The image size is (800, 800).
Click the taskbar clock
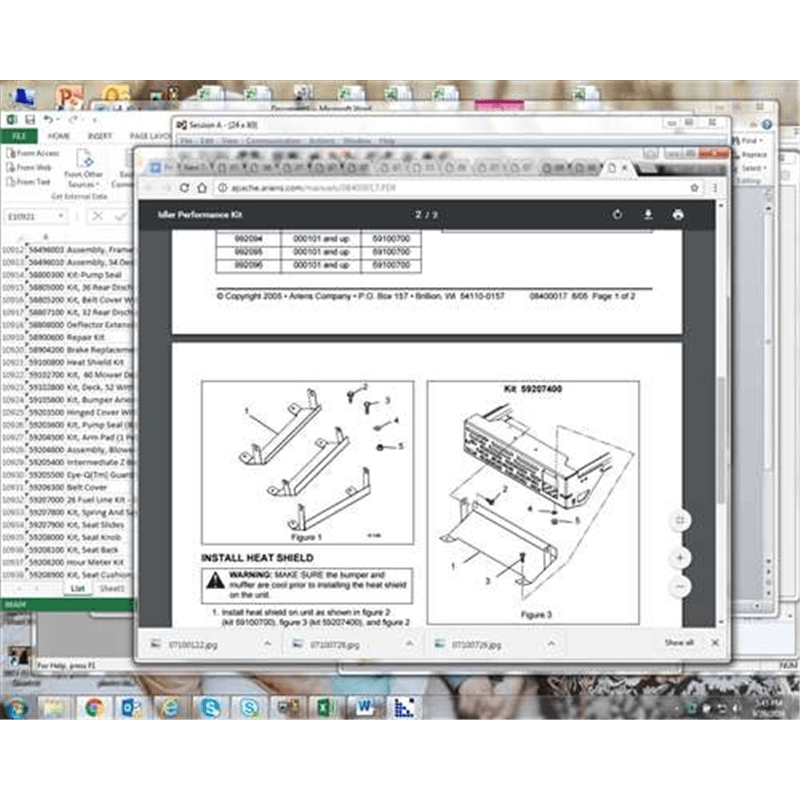(x=770, y=708)
